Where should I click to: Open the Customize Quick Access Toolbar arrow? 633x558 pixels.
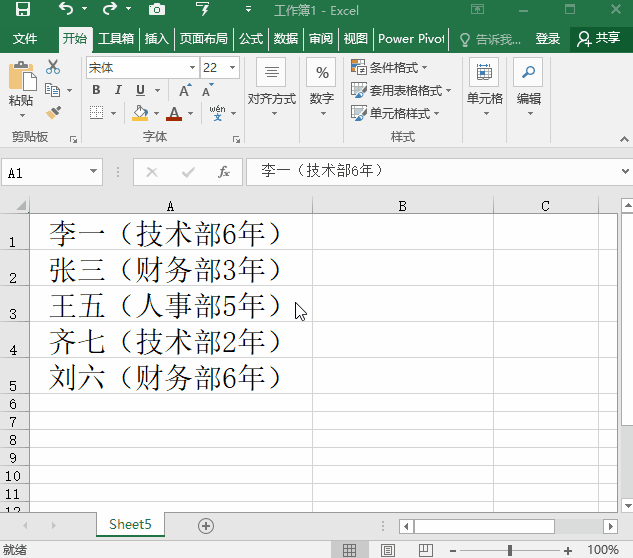coord(249,9)
